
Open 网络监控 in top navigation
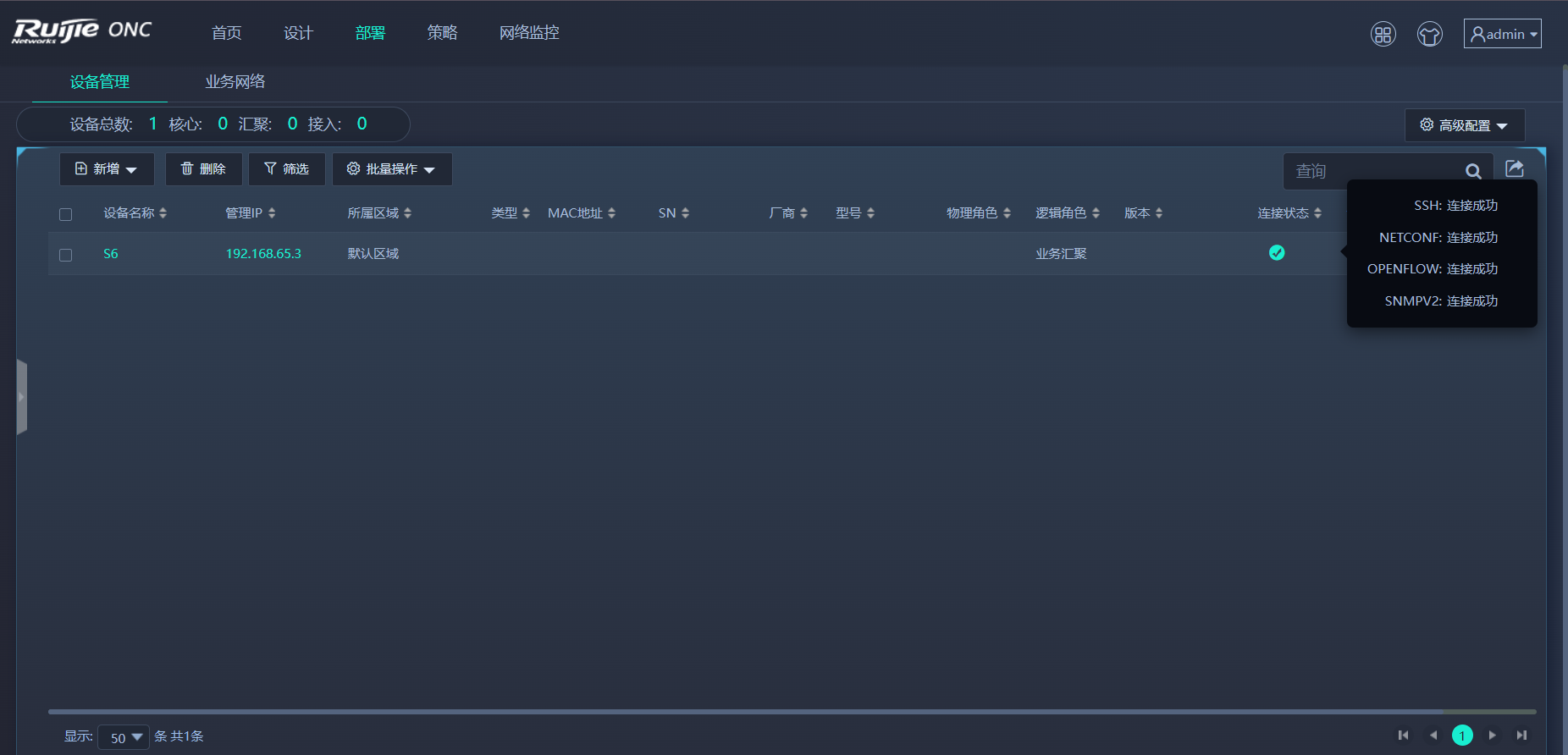(529, 33)
